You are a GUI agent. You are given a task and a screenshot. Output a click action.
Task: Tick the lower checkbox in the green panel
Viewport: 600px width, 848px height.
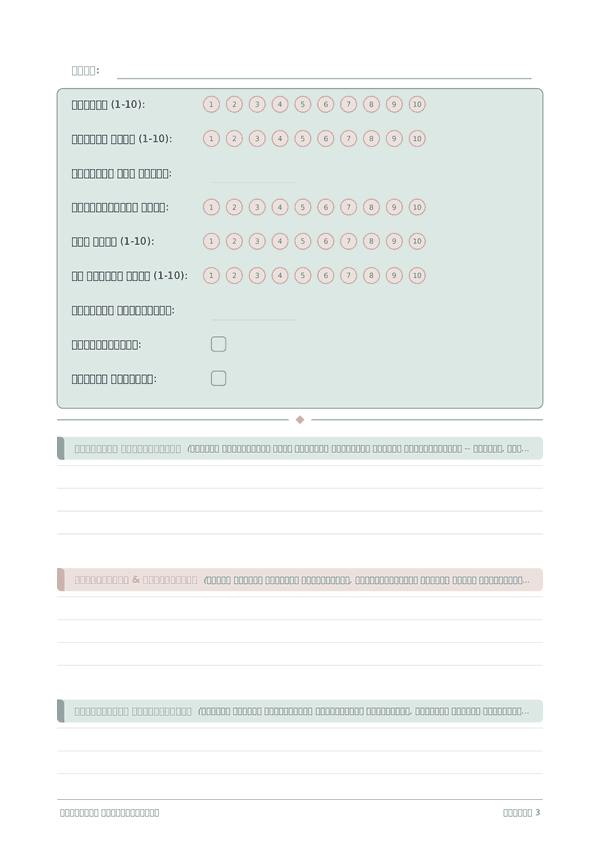219,379
